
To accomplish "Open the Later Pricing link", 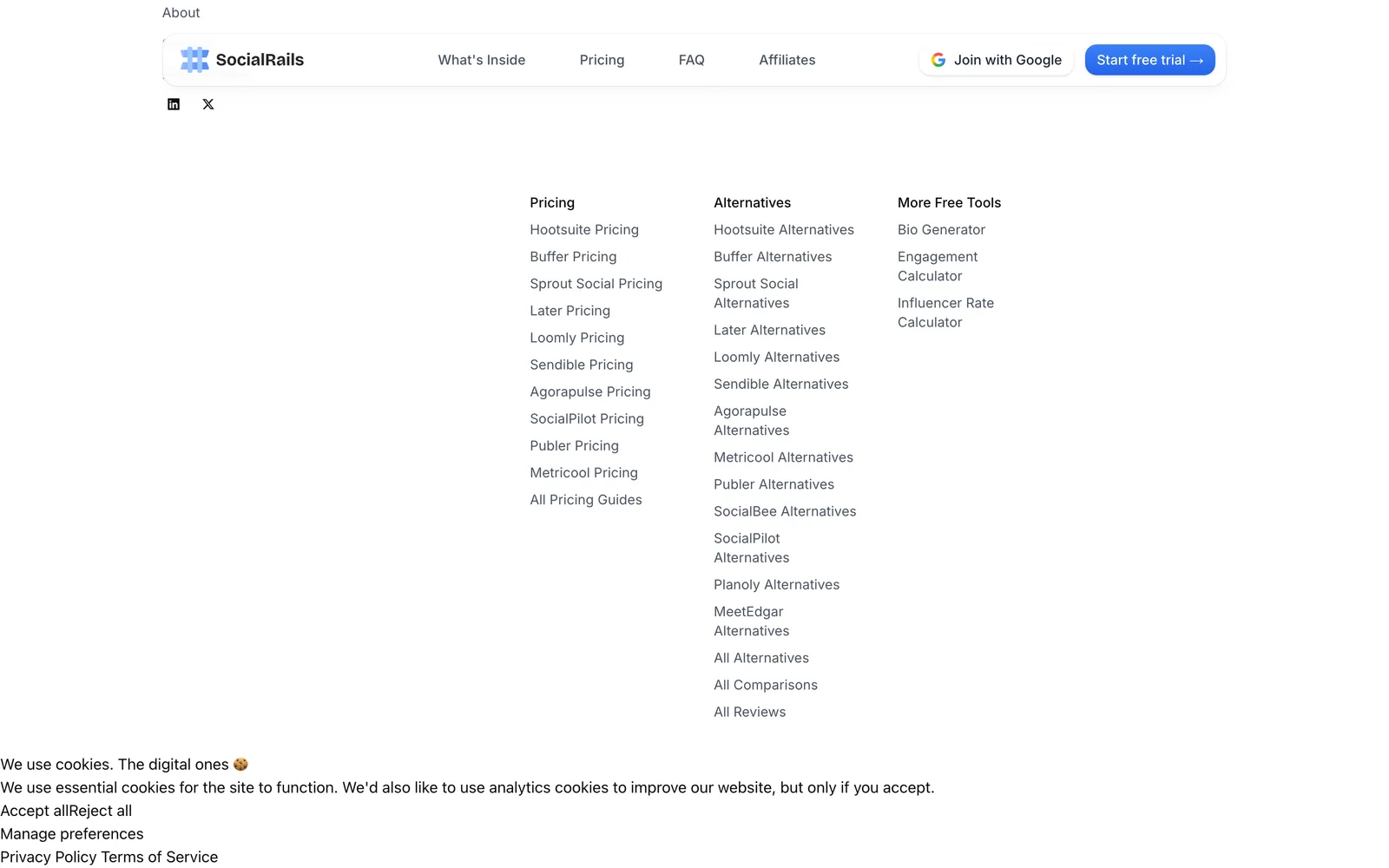I will coord(570,311).
